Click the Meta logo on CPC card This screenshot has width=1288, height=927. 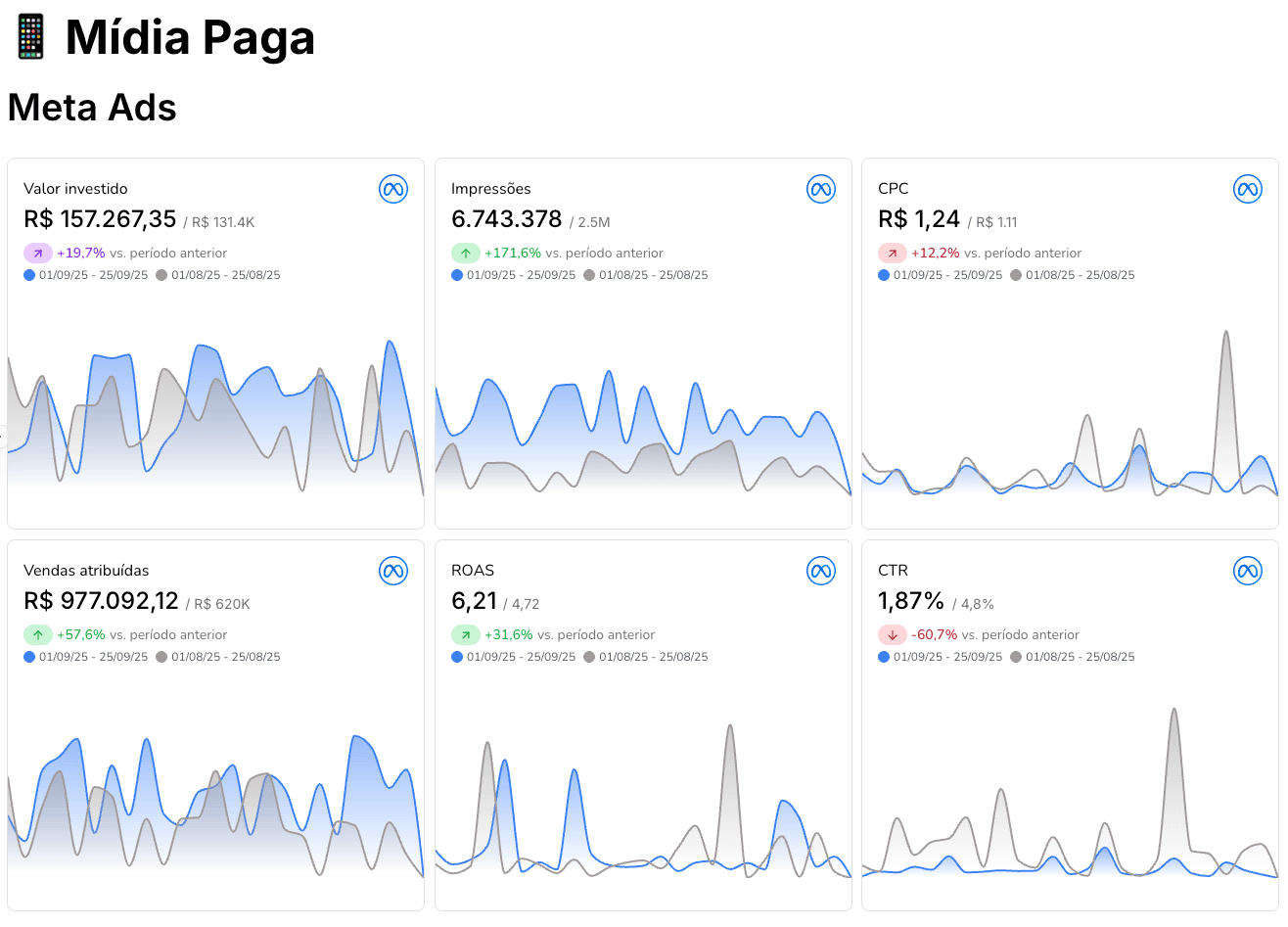point(1248,189)
